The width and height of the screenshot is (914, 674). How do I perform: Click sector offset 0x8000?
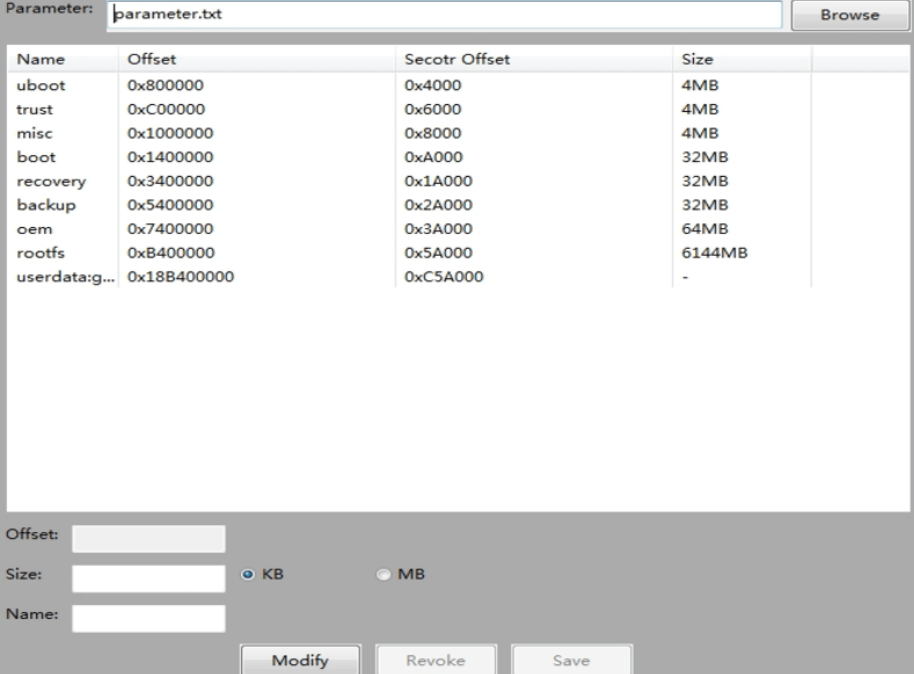(x=433, y=133)
